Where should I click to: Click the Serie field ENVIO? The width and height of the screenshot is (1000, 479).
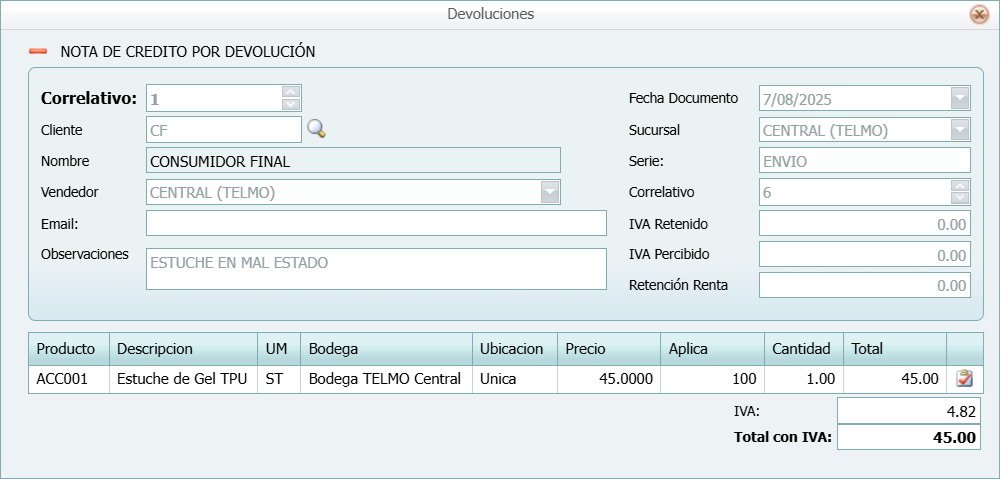point(865,161)
